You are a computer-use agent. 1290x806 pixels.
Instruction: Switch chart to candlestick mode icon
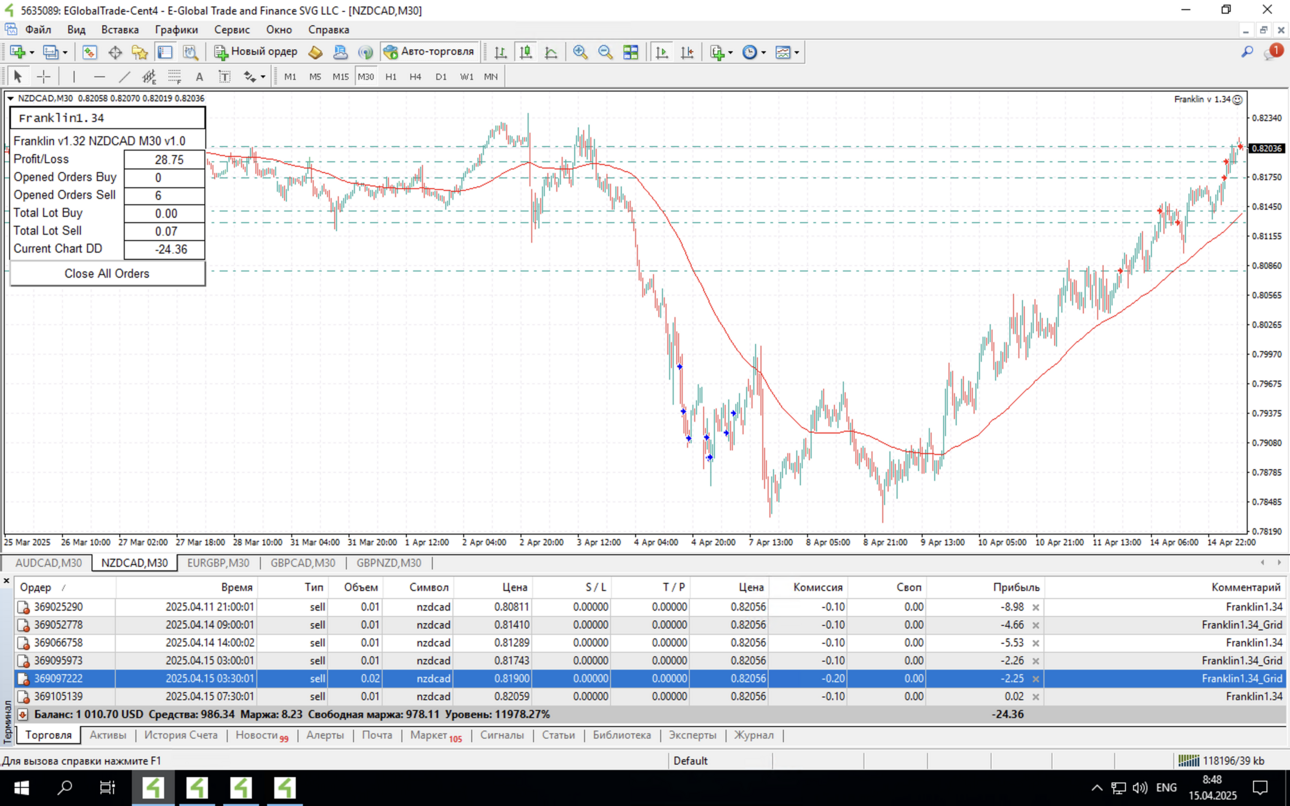point(525,52)
